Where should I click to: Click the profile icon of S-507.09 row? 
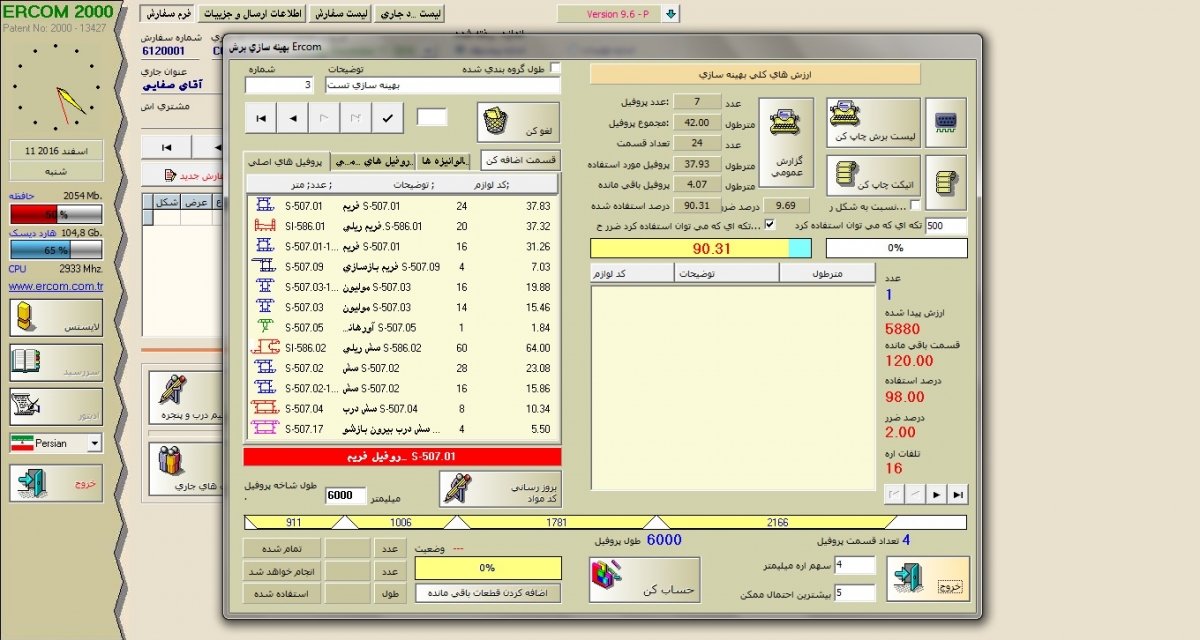[x=266, y=267]
